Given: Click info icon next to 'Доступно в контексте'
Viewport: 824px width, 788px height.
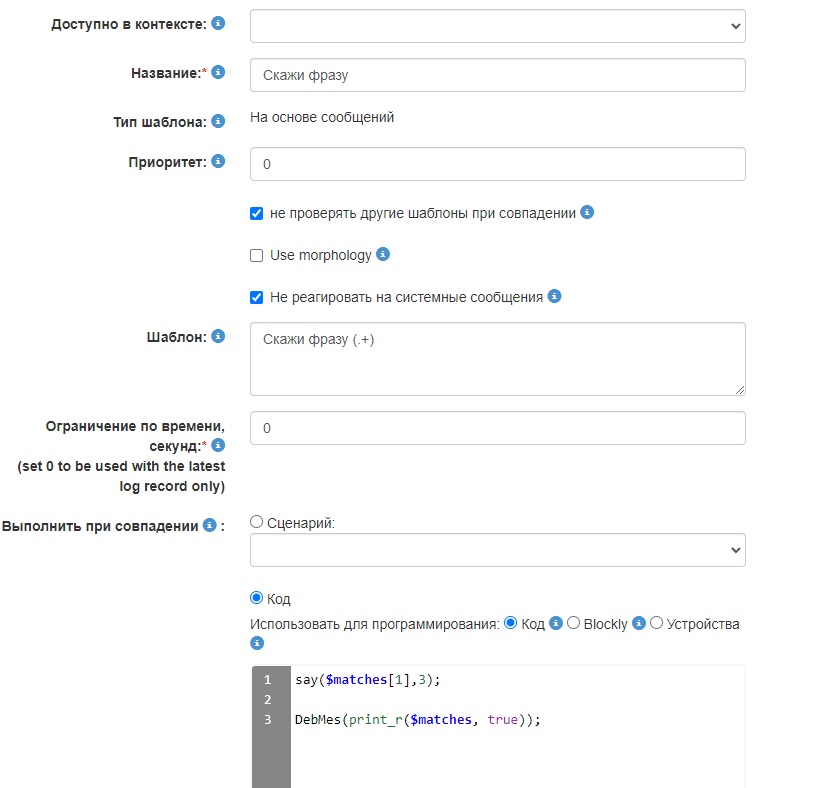Looking at the screenshot, I should click(218, 22).
